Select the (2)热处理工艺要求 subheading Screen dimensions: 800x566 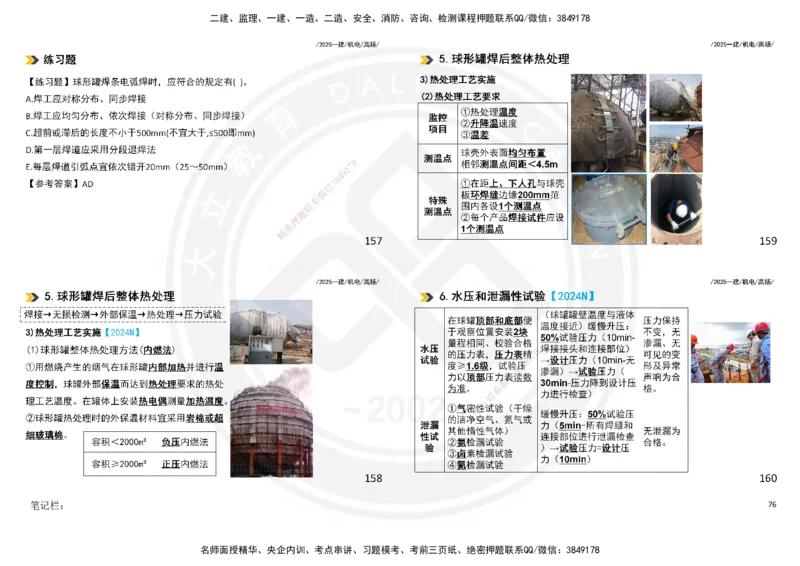tap(460, 96)
